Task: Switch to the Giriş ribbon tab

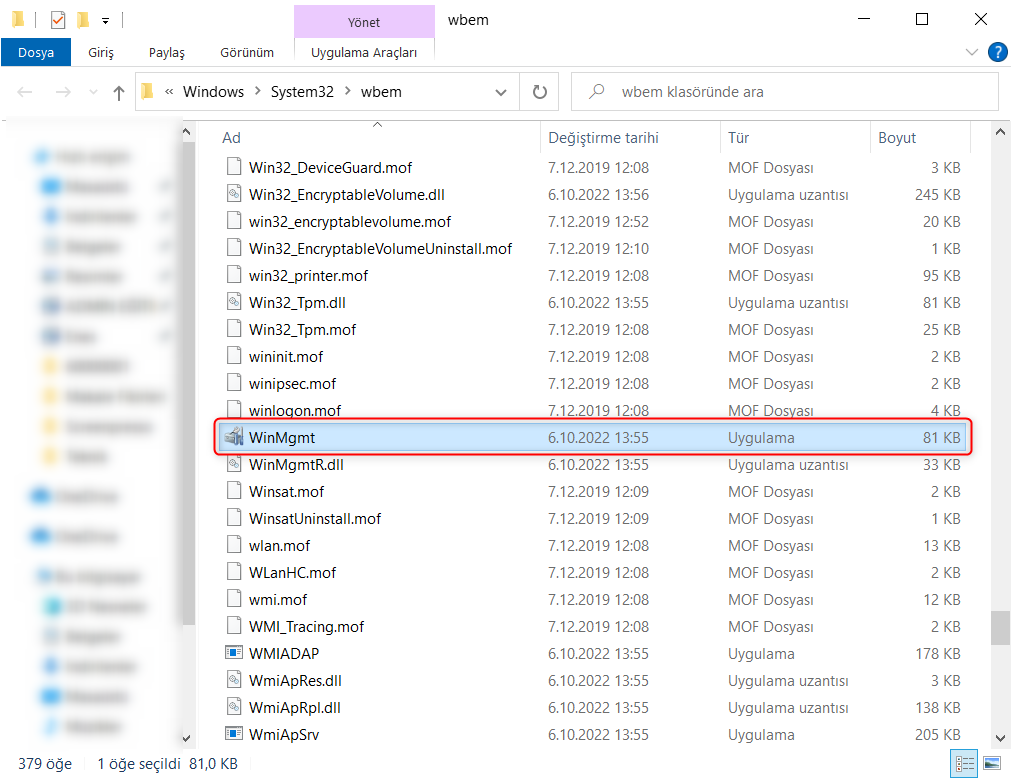Action: click(x=101, y=52)
